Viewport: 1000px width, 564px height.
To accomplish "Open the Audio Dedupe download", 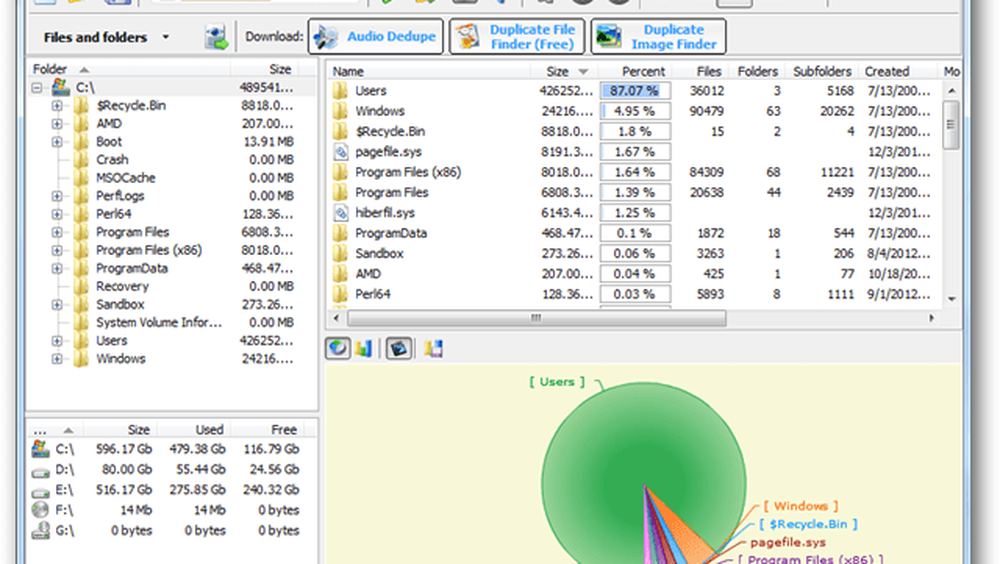I will coord(376,37).
